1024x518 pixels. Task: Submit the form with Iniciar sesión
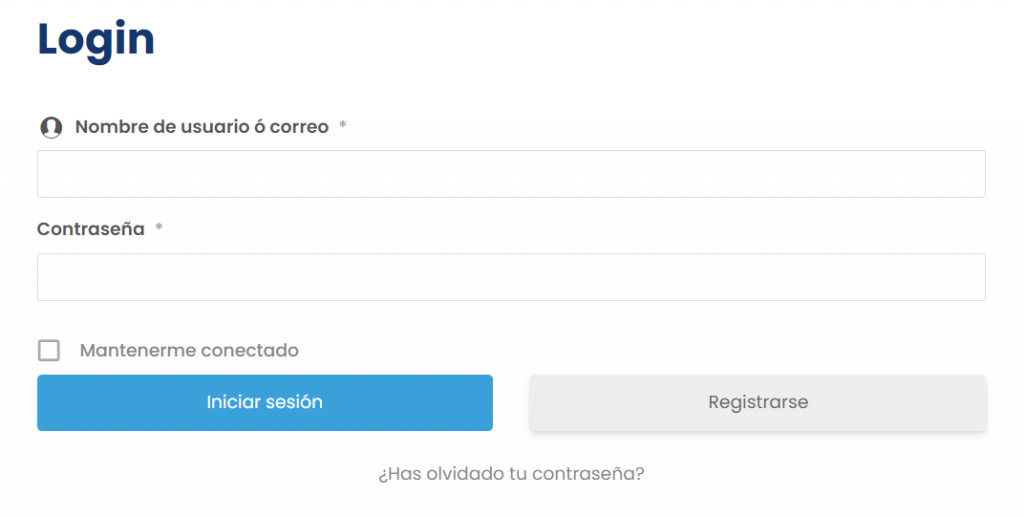pyautogui.click(x=265, y=403)
